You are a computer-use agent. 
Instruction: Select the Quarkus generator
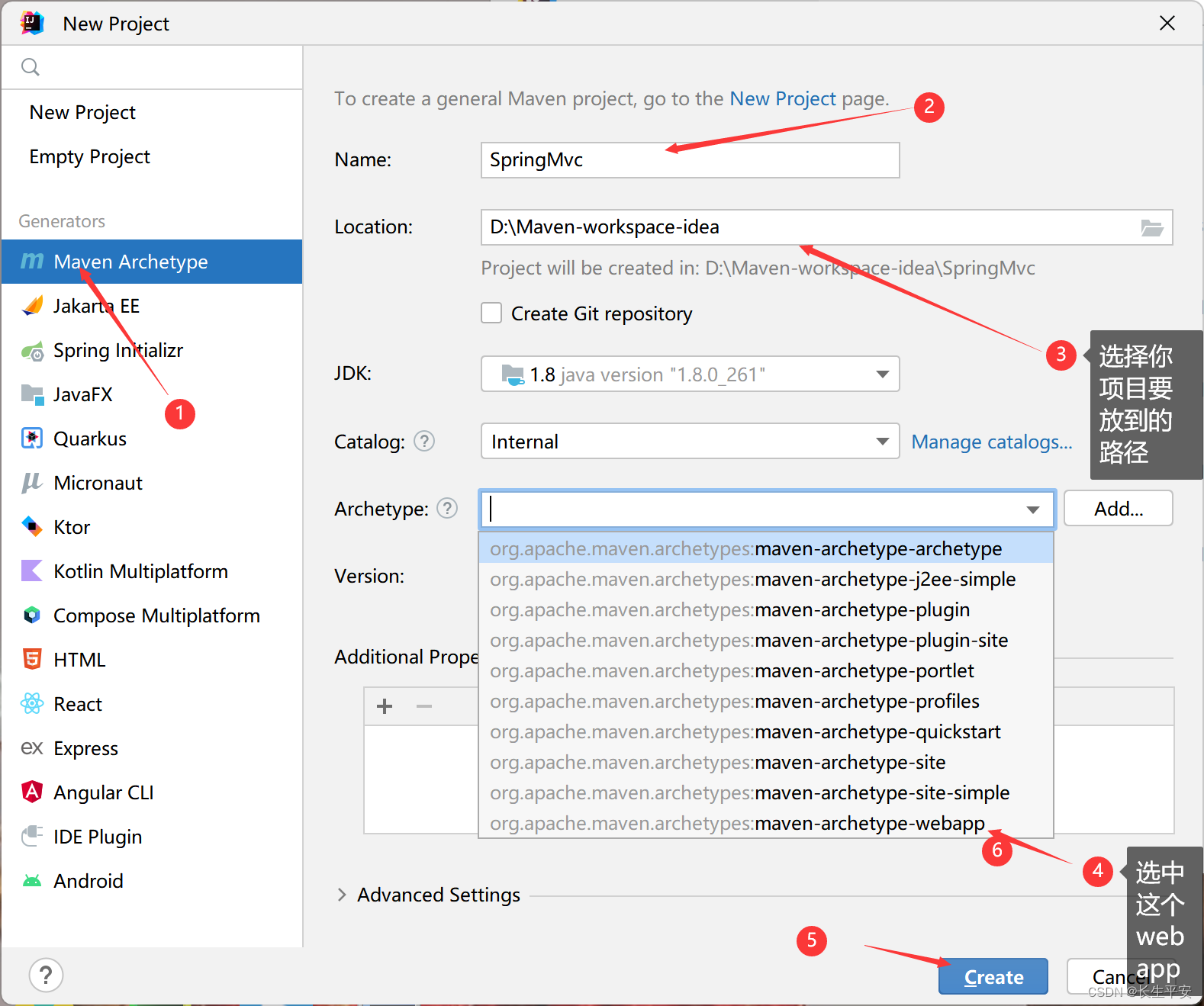[152, 439]
